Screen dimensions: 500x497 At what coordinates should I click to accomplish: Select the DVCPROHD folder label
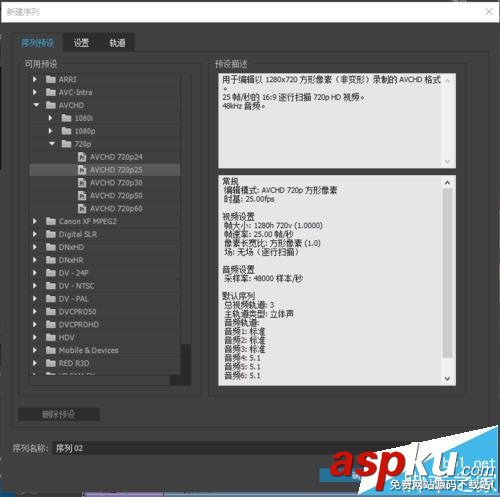[x=79, y=325]
